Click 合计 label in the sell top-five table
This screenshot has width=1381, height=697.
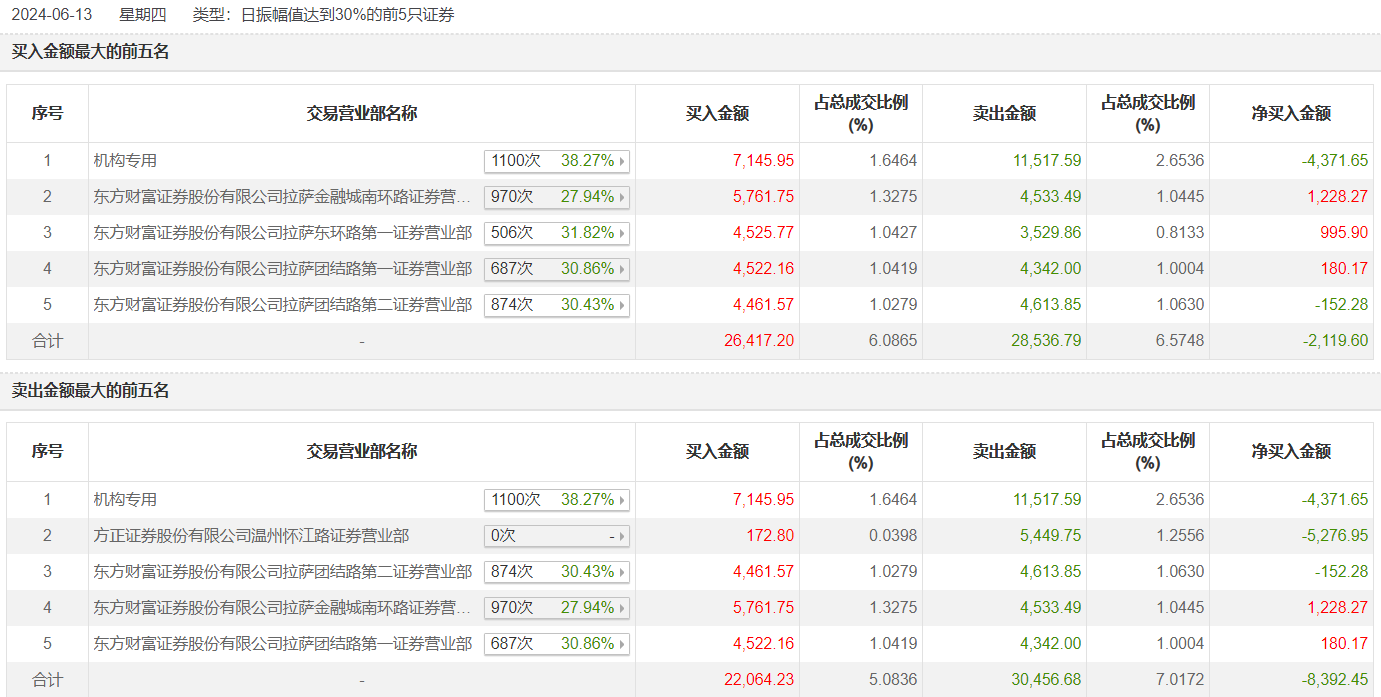(x=47, y=680)
